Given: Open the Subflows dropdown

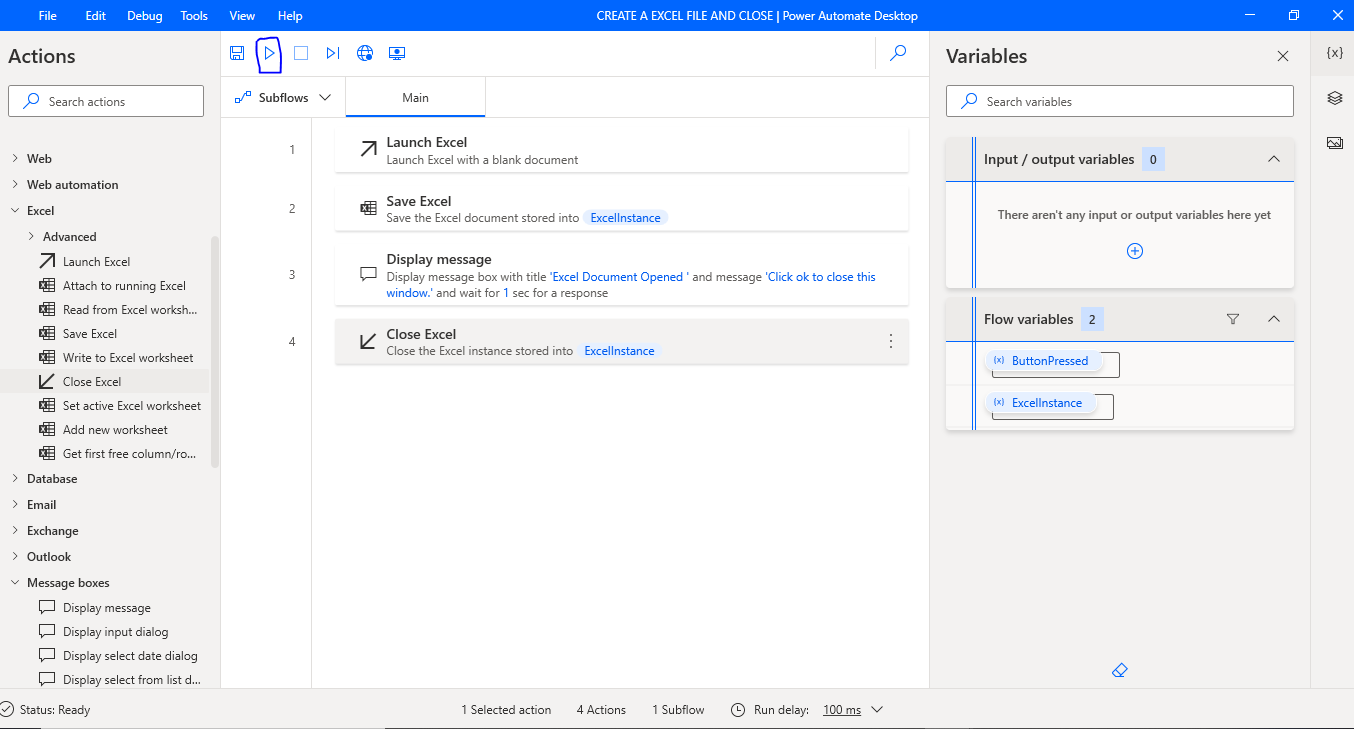Looking at the screenshot, I should click(283, 98).
